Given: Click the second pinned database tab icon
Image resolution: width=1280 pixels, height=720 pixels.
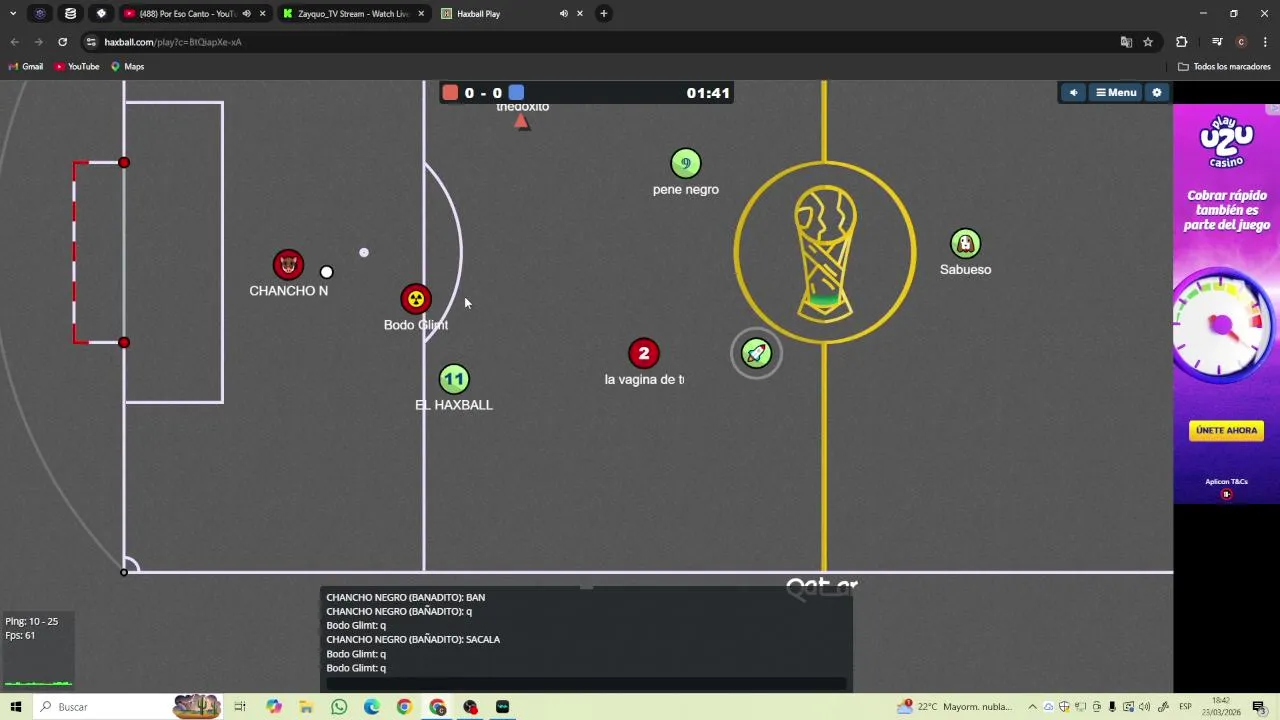Looking at the screenshot, I should point(70,14).
